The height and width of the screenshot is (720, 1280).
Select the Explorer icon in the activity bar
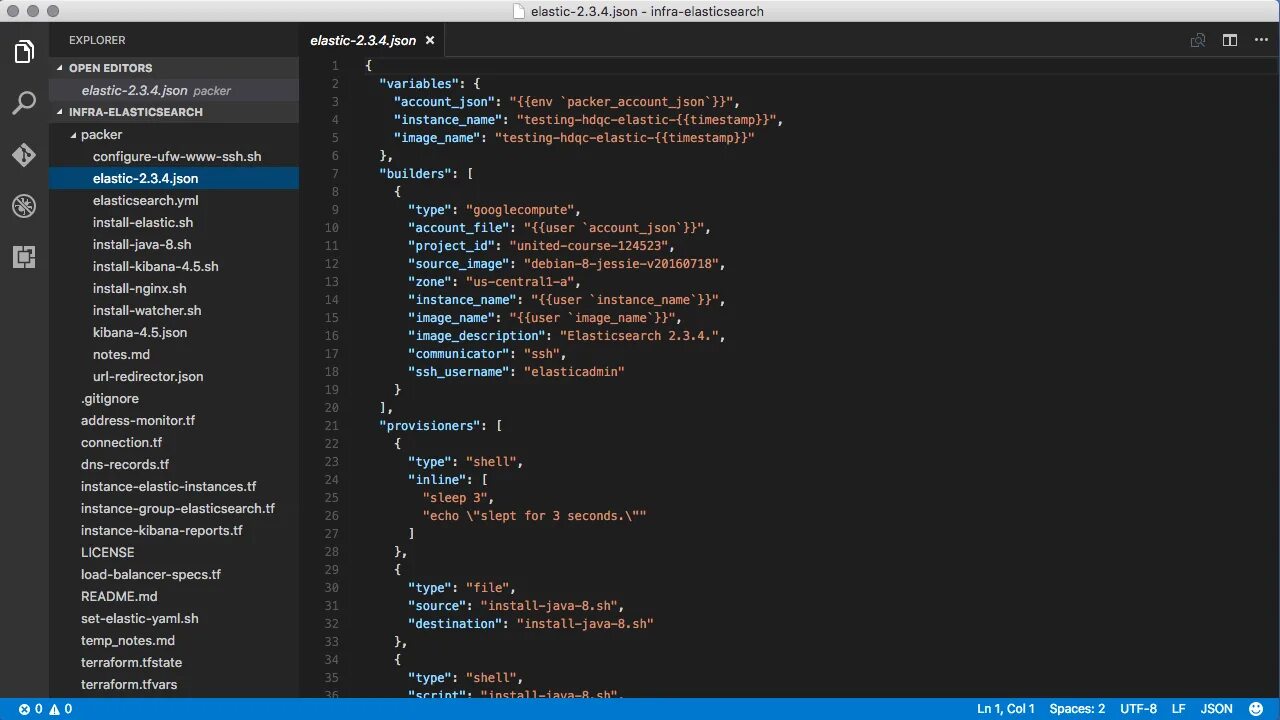point(24,51)
